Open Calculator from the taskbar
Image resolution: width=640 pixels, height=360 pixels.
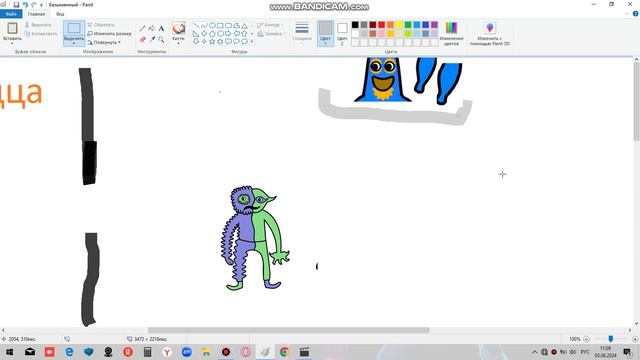147,352
